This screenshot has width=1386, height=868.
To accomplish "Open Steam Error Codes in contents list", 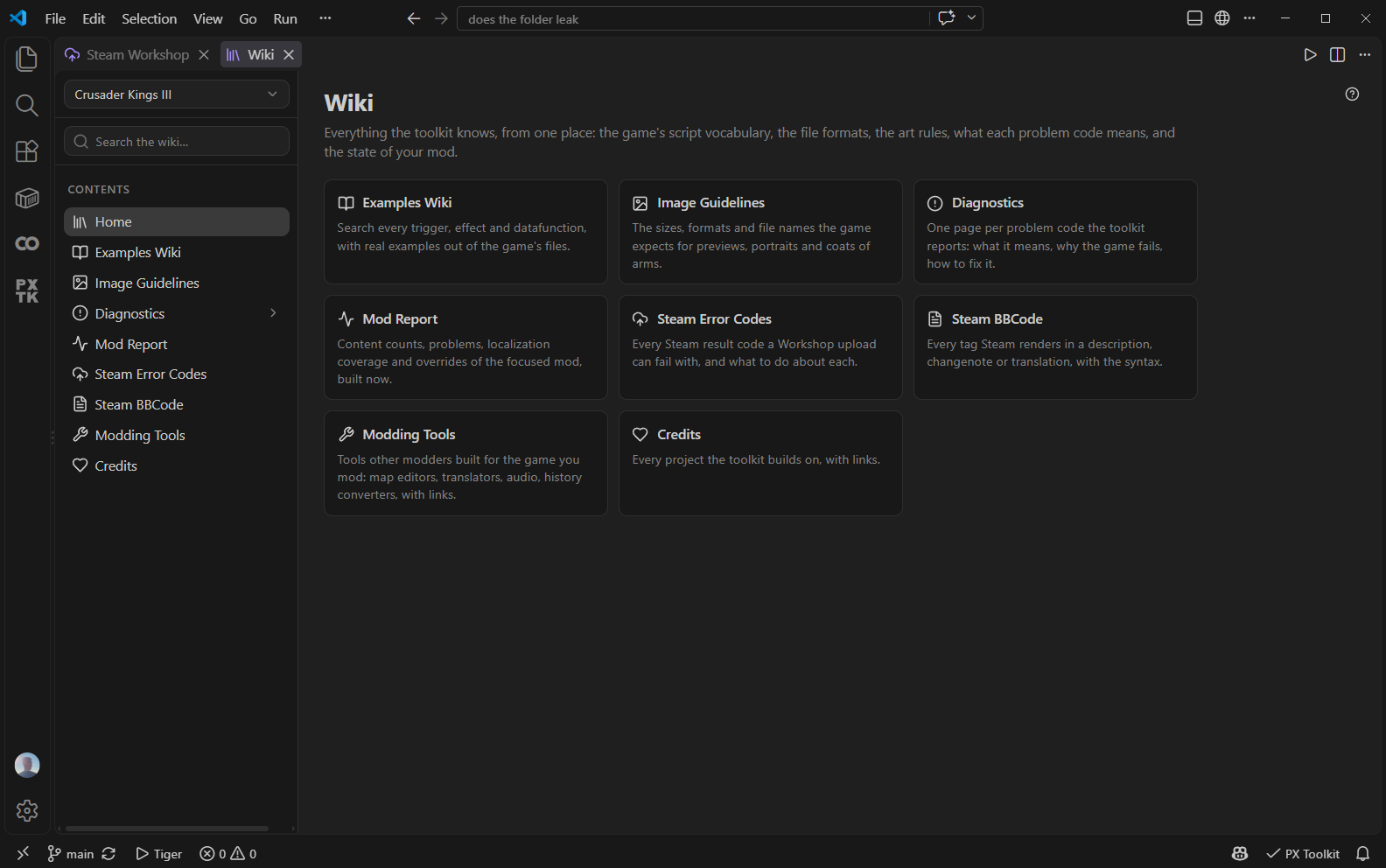I will coord(177,374).
